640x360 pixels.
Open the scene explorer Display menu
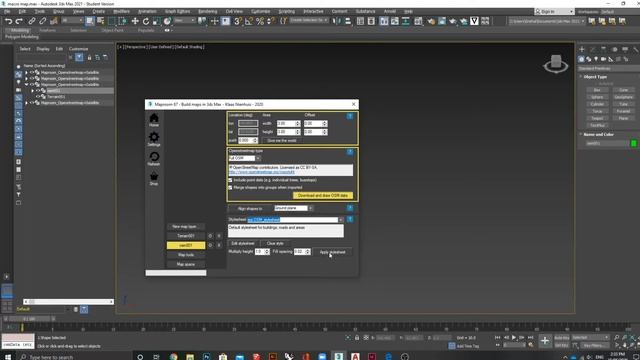(43, 49)
